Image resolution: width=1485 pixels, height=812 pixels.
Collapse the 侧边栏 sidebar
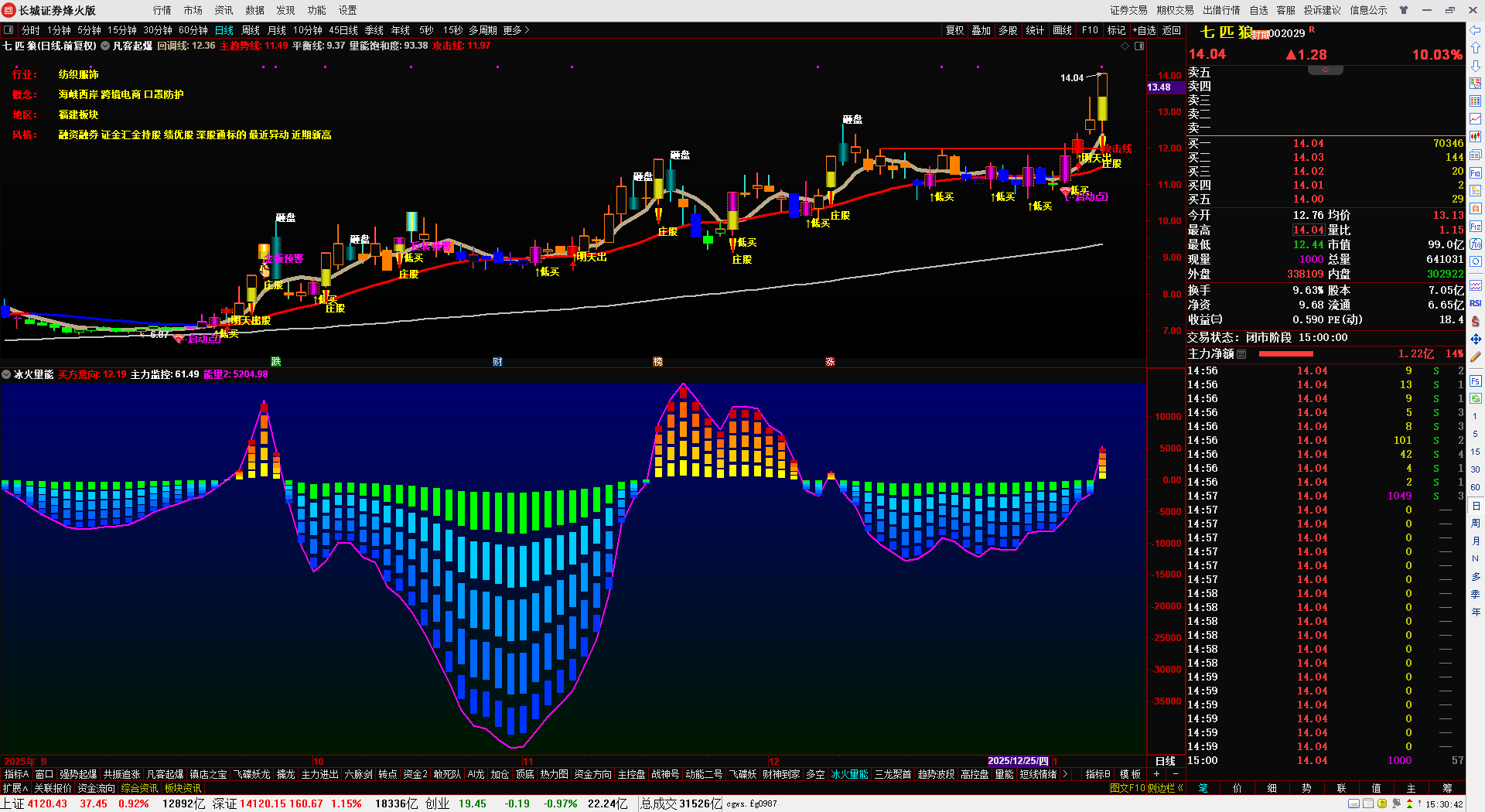1166,788
